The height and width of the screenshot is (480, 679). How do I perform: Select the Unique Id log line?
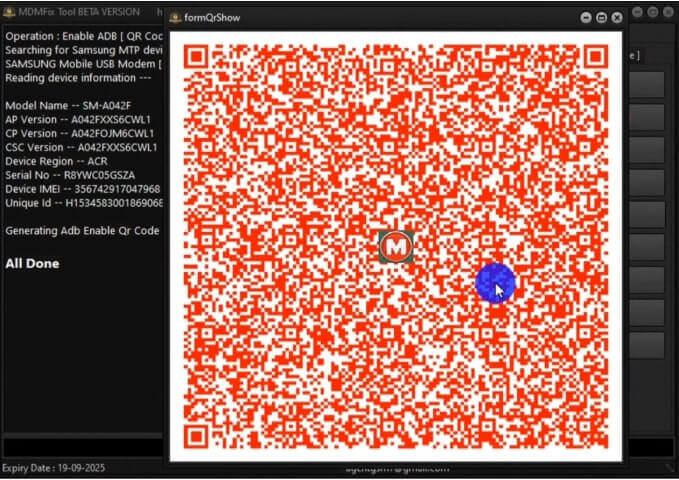coord(84,203)
